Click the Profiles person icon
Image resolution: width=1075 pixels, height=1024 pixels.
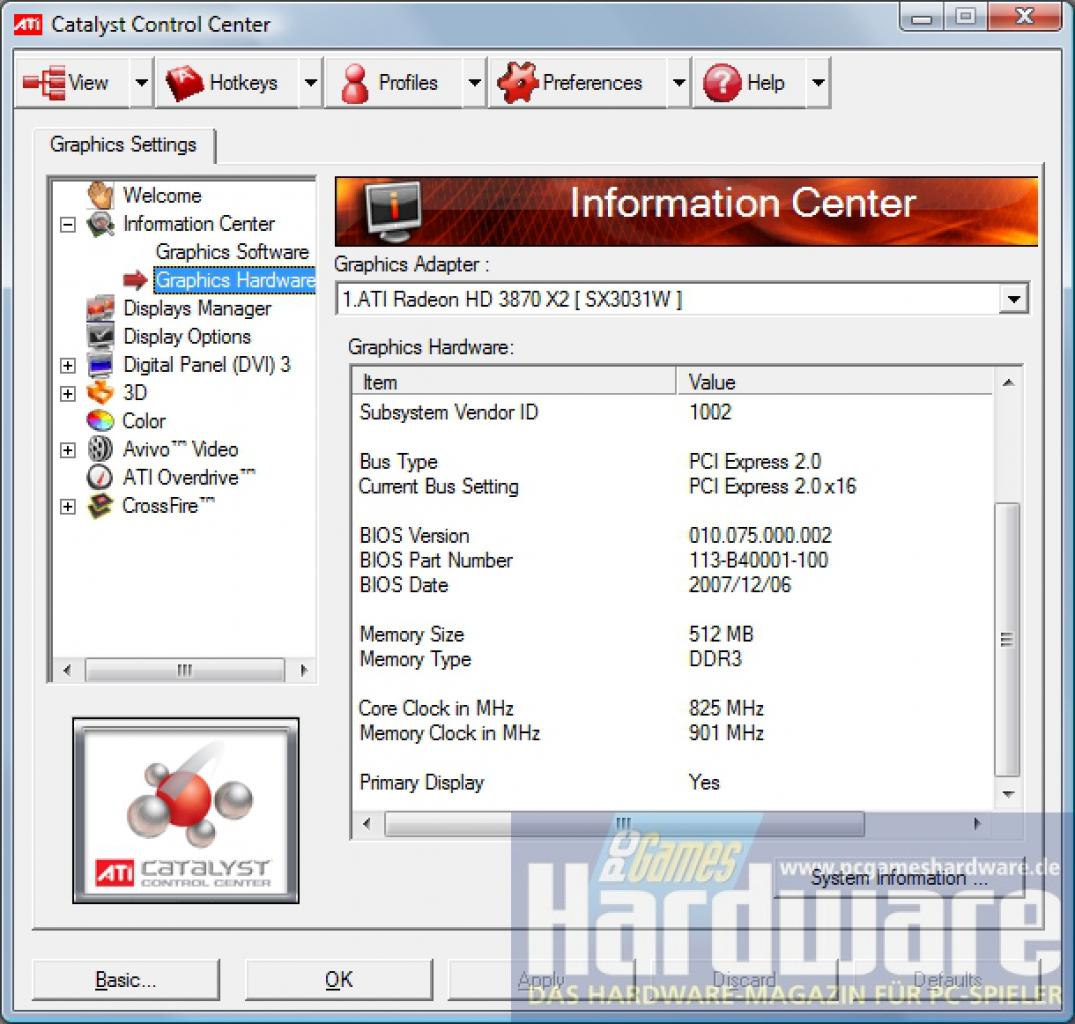coord(354,83)
